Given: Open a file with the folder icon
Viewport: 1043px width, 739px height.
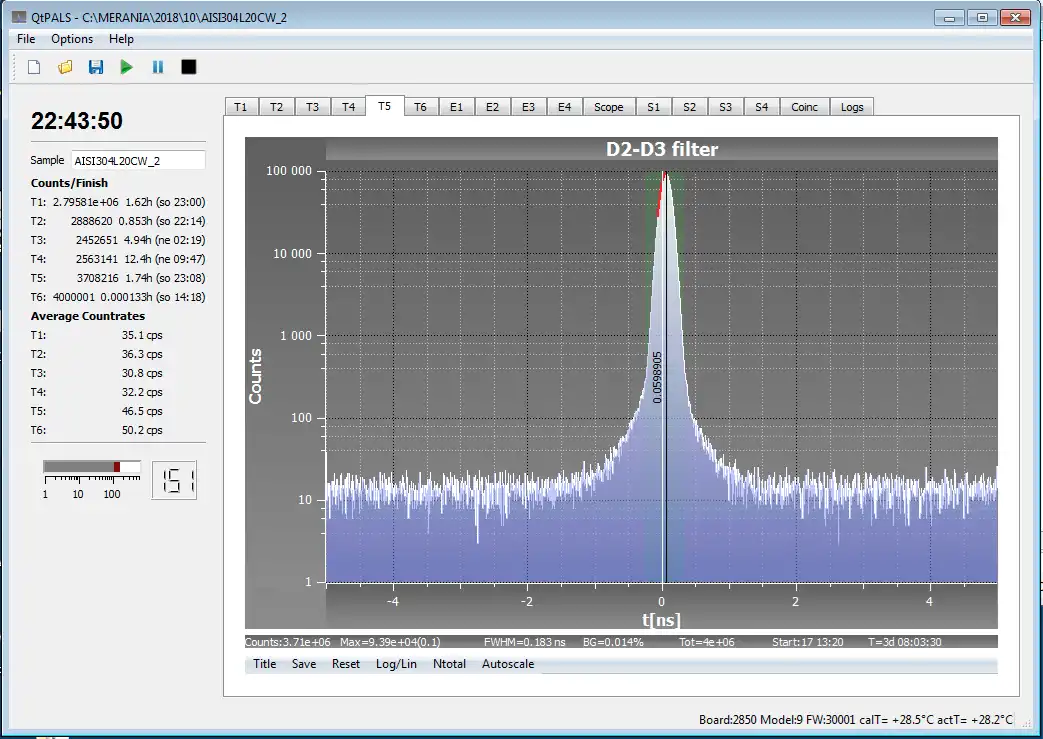Looking at the screenshot, I should click(x=65, y=67).
